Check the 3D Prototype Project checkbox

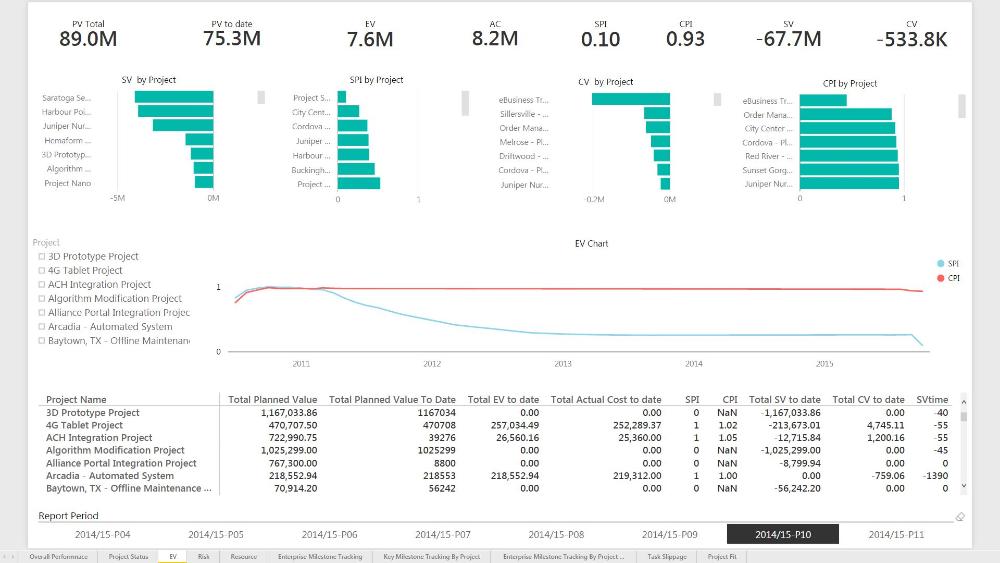pos(42,257)
